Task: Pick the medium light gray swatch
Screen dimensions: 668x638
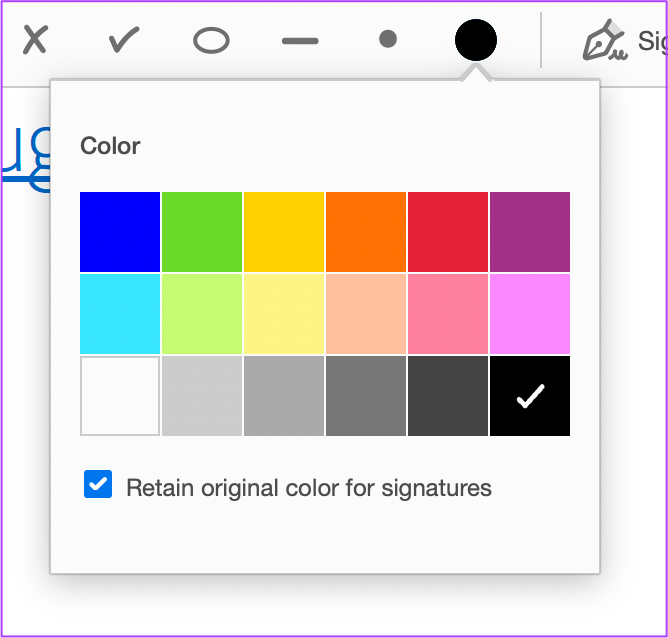Action: 284,396
